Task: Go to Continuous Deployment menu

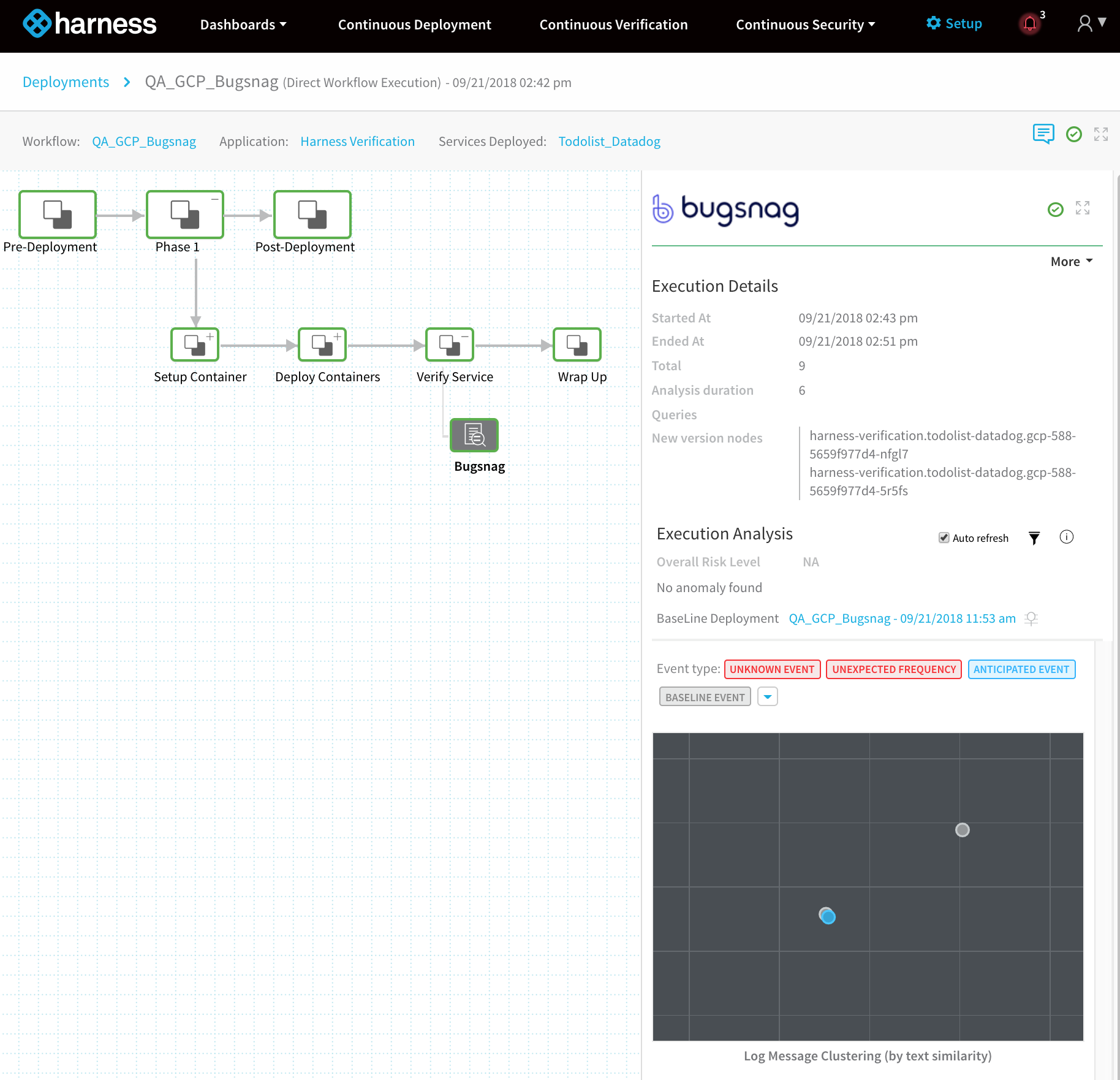Action: 415,25
